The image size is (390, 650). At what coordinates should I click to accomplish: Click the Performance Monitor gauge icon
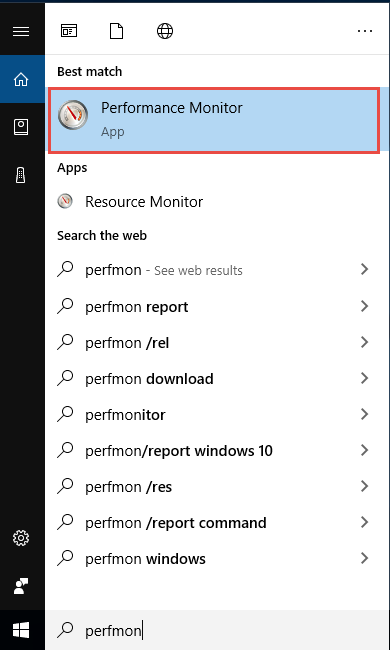[73, 115]
